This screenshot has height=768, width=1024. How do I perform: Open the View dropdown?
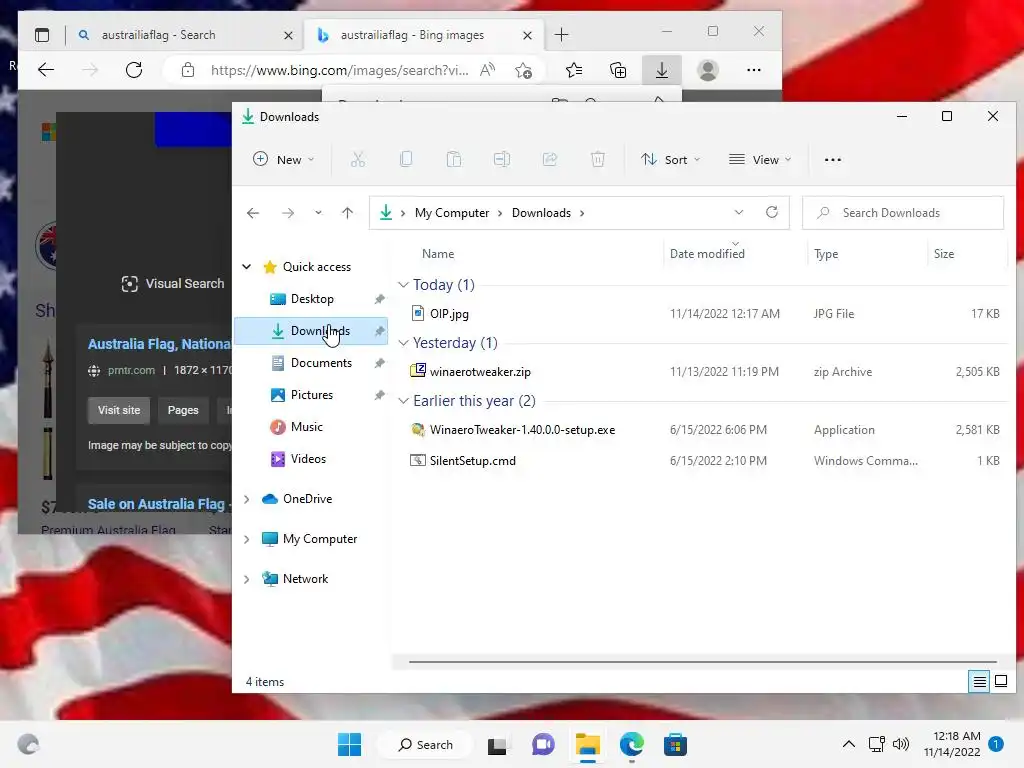tap(760, 159)
